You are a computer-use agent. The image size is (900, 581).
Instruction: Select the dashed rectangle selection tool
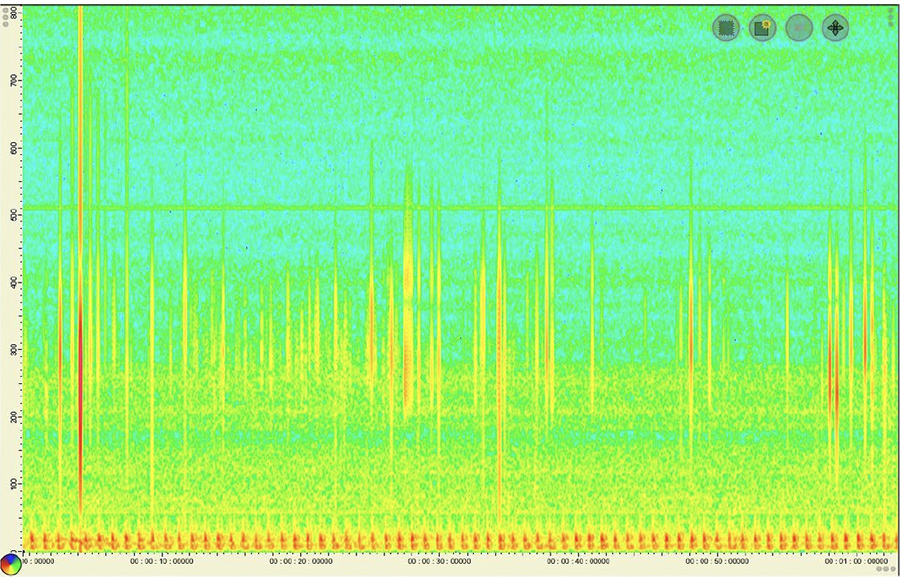726,28
